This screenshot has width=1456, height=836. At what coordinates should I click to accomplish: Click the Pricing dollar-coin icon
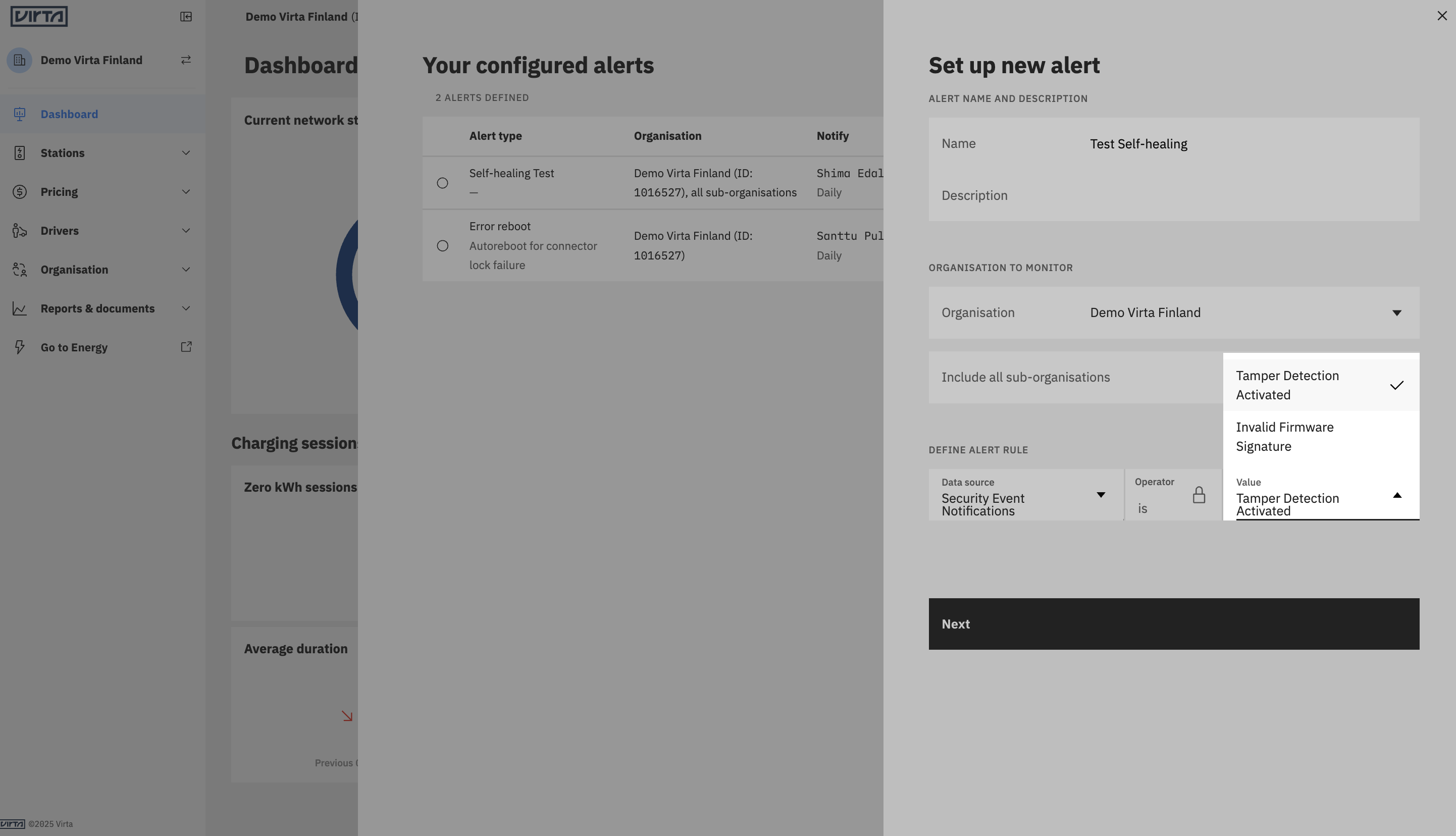[x=20, y=192]
